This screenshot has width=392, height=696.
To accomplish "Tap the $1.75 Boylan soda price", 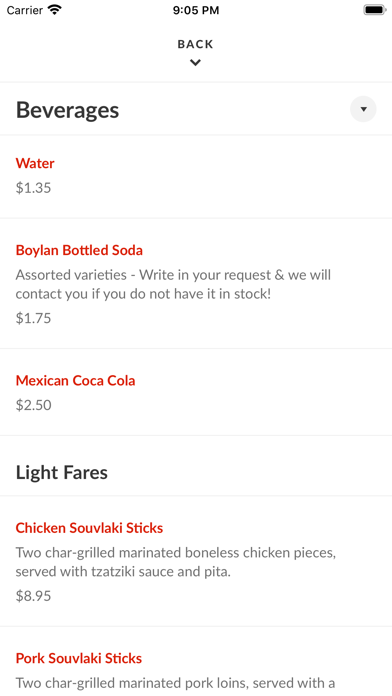I will (x=33, y=318).
